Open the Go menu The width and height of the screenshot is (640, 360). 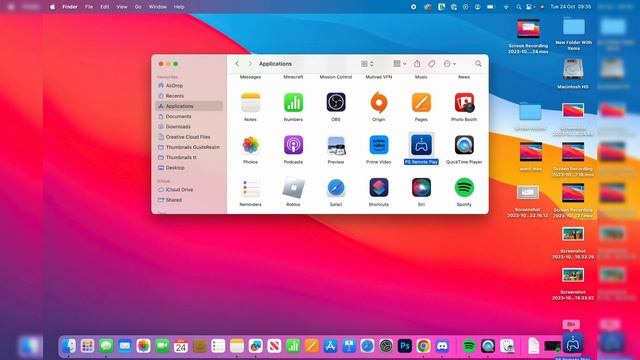(138, 7)
